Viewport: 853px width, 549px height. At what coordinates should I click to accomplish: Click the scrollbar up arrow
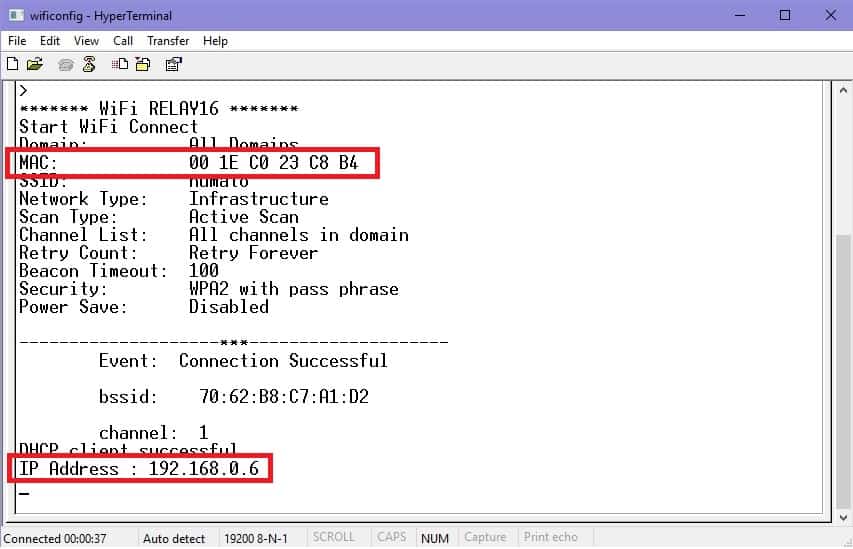[844, 90]
